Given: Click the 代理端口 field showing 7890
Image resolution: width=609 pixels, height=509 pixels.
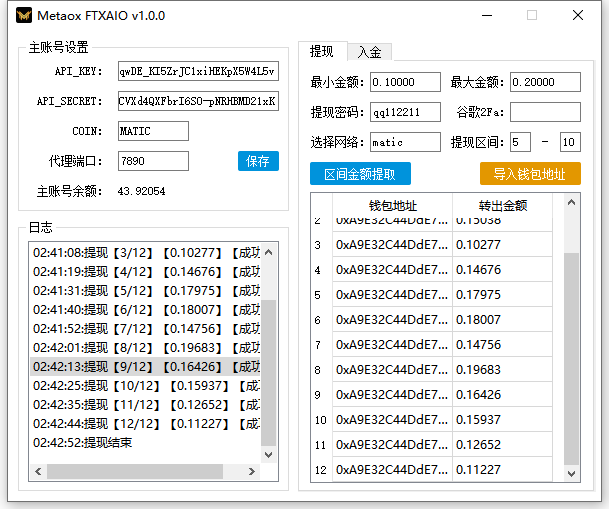Looking at the screenshot, I should (x=152, y=161).
